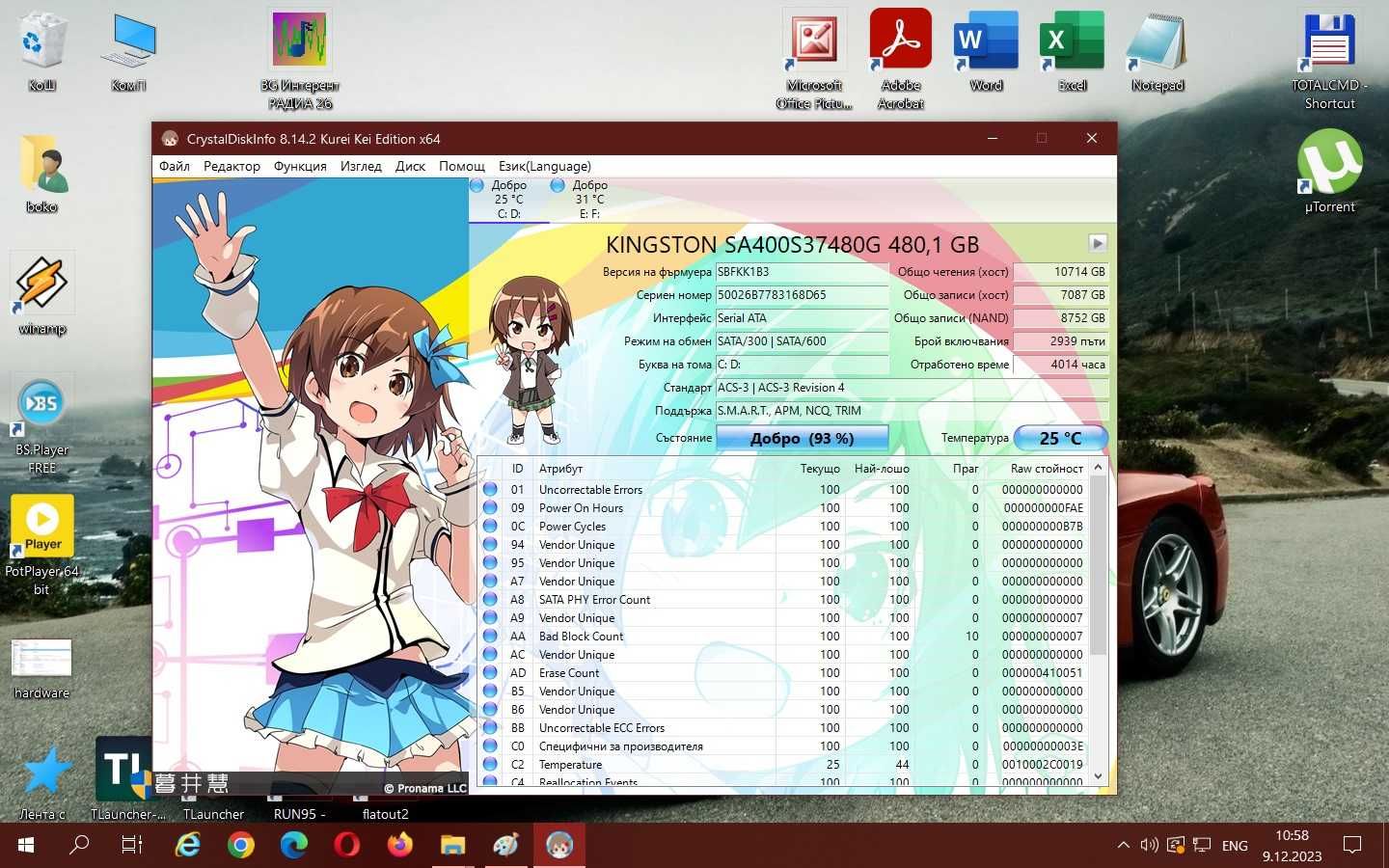The width and height of the screenshot is (1389, 868).
Task: Select the Power On Hours attribute text
Action: (x=581, y=508)
